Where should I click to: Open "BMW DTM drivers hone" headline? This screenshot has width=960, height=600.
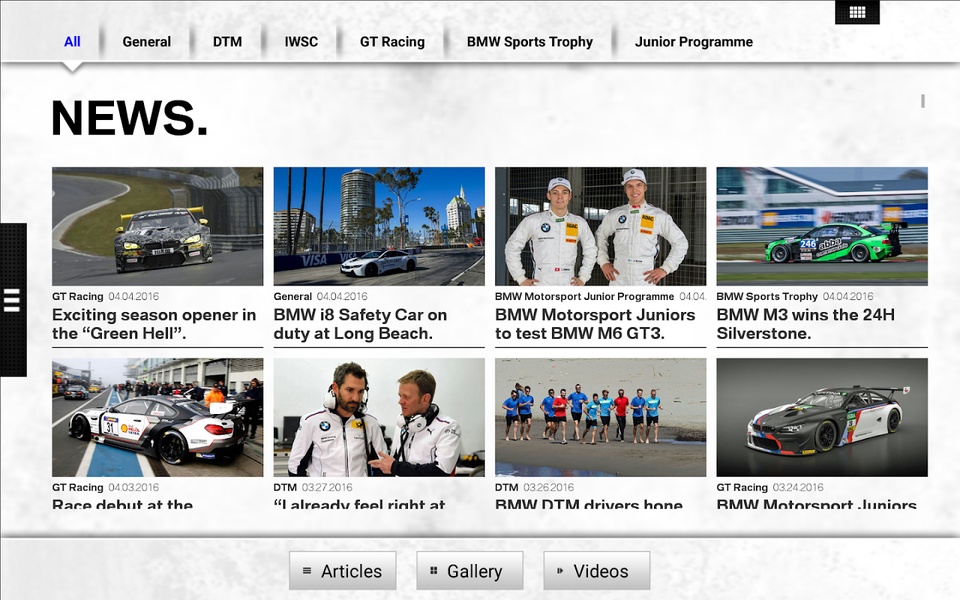(589, 503)
